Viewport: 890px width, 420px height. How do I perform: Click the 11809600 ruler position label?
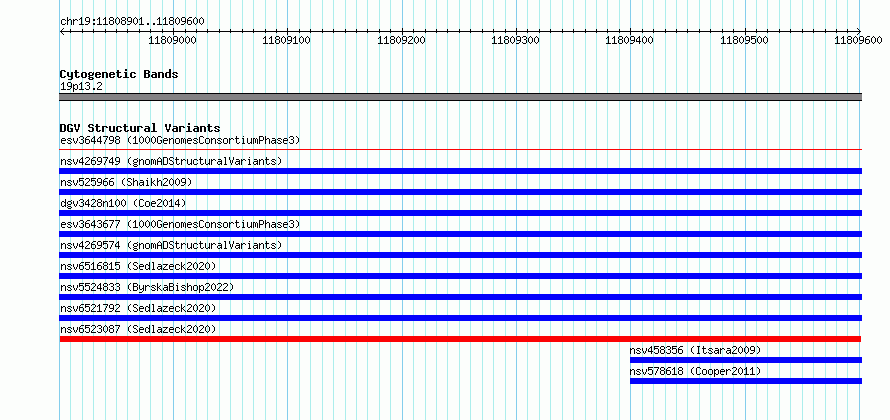[859, 40]
